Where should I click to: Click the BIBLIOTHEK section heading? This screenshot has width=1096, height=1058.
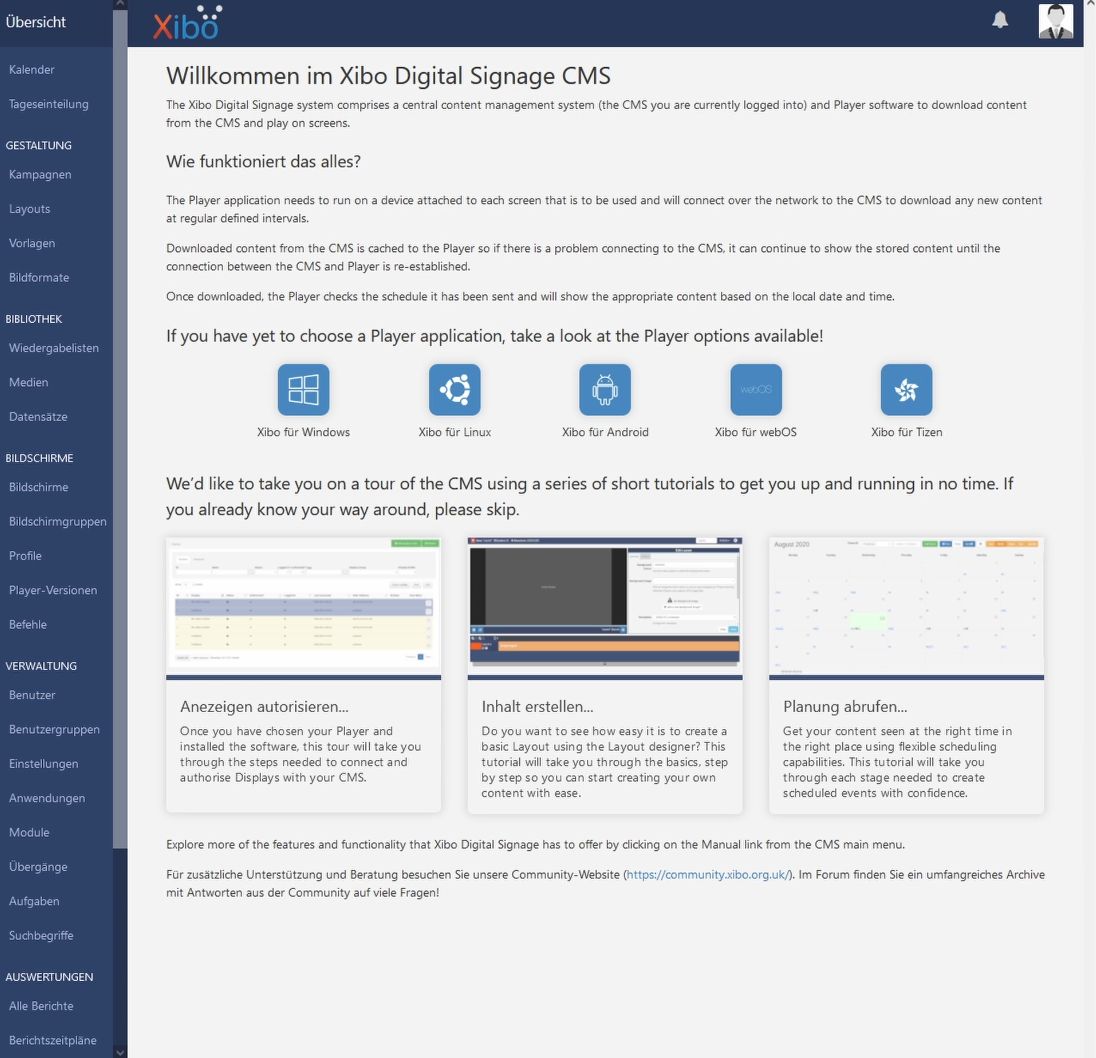point(34,319)
